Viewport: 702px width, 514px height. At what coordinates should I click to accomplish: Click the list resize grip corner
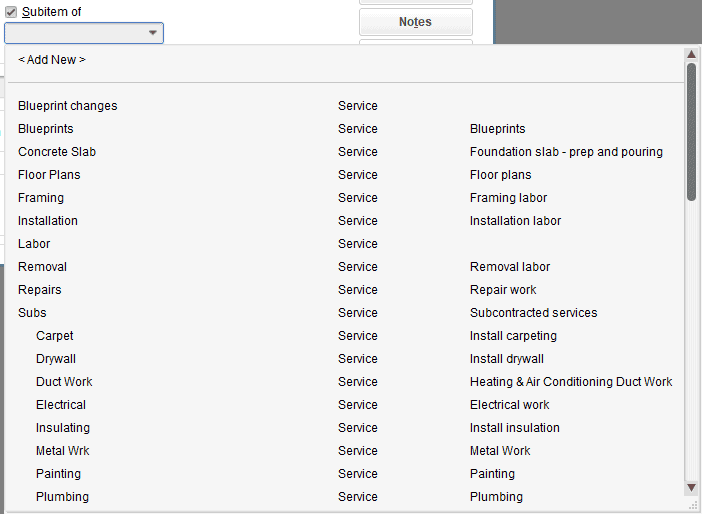(694, 505)
